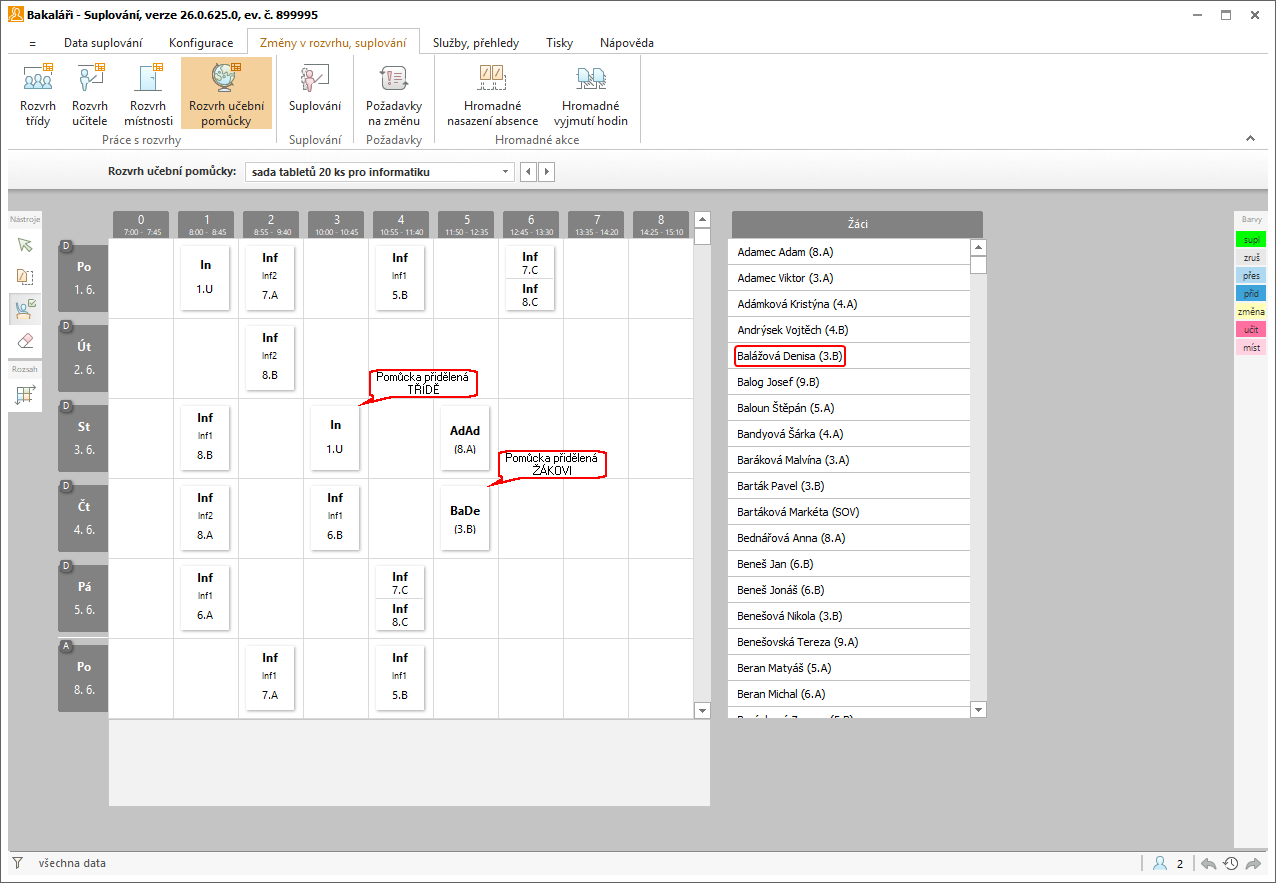The image size is (1276, 883).
Task: Select Thursday's Inf2 8.A lesson card
Action: [205, 518]
